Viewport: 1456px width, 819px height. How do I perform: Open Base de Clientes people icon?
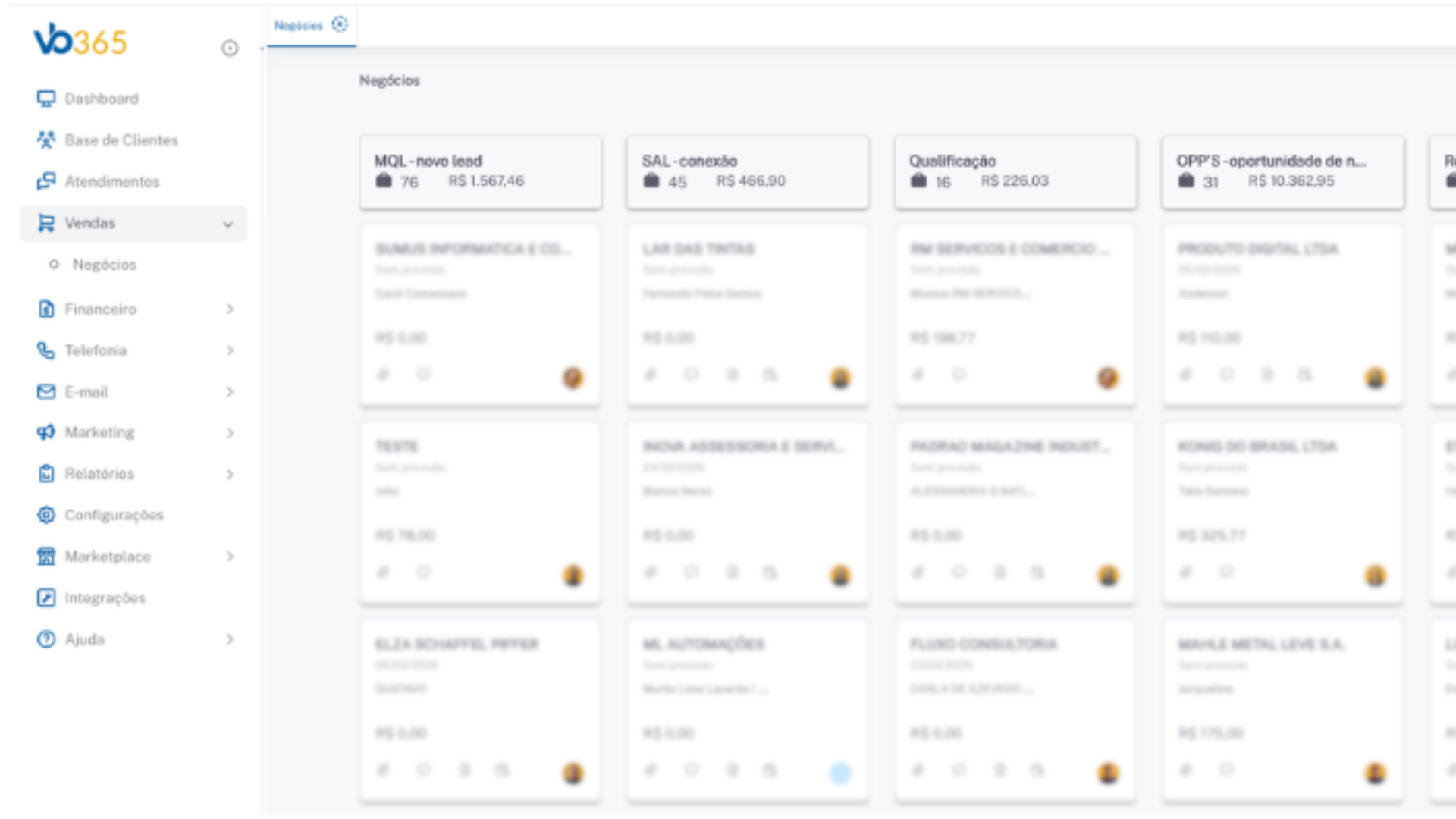[x=46, y=140]
